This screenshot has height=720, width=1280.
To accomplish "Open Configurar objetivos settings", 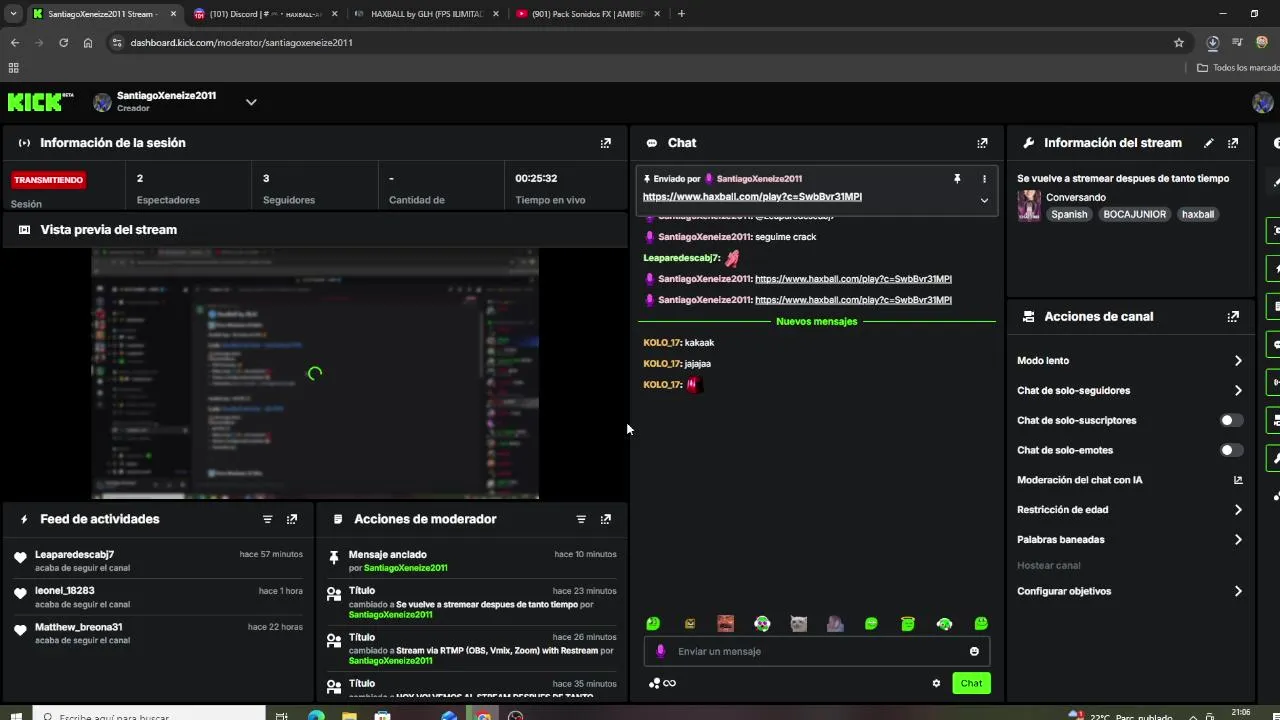I will coord(1129,592).
